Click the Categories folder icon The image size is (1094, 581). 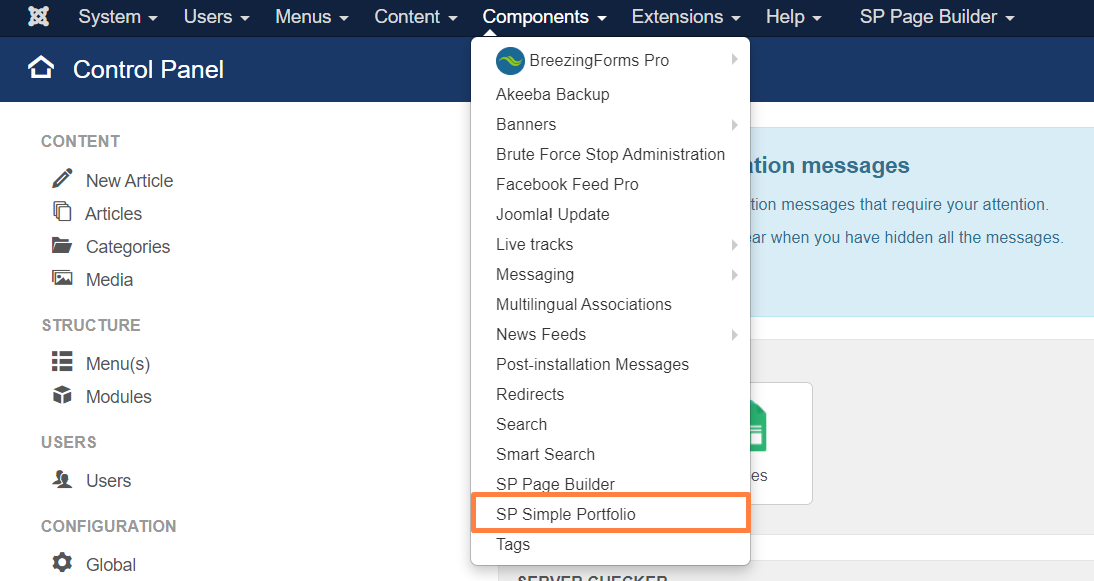point(62,245)
